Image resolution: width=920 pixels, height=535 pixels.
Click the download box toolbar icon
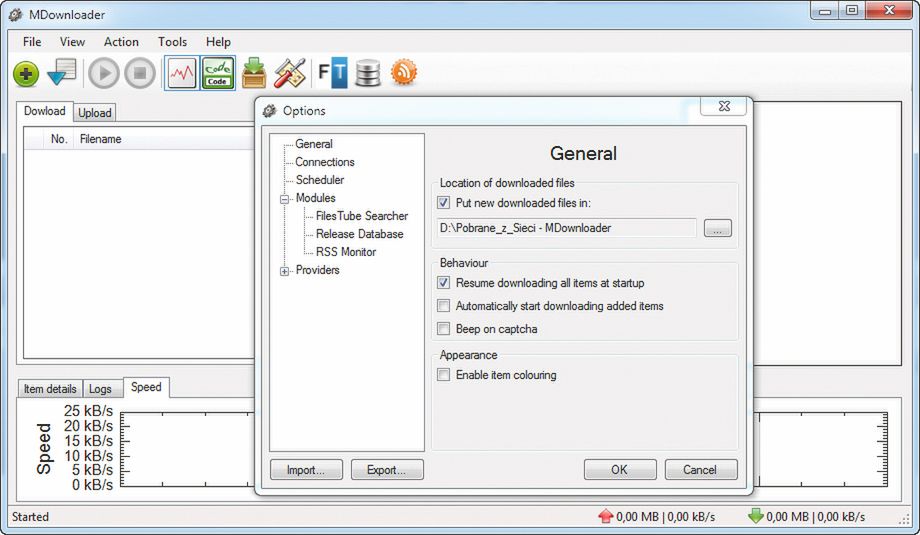(x=254, y=73)
